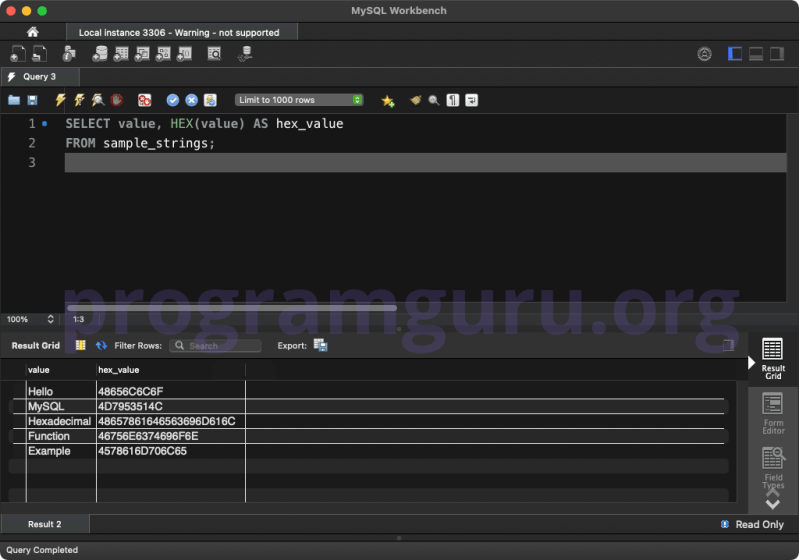Image resolution: width=799 pixels, height=560 pixels.
Task: Save snippet with star icon
Action: [388, 100]
